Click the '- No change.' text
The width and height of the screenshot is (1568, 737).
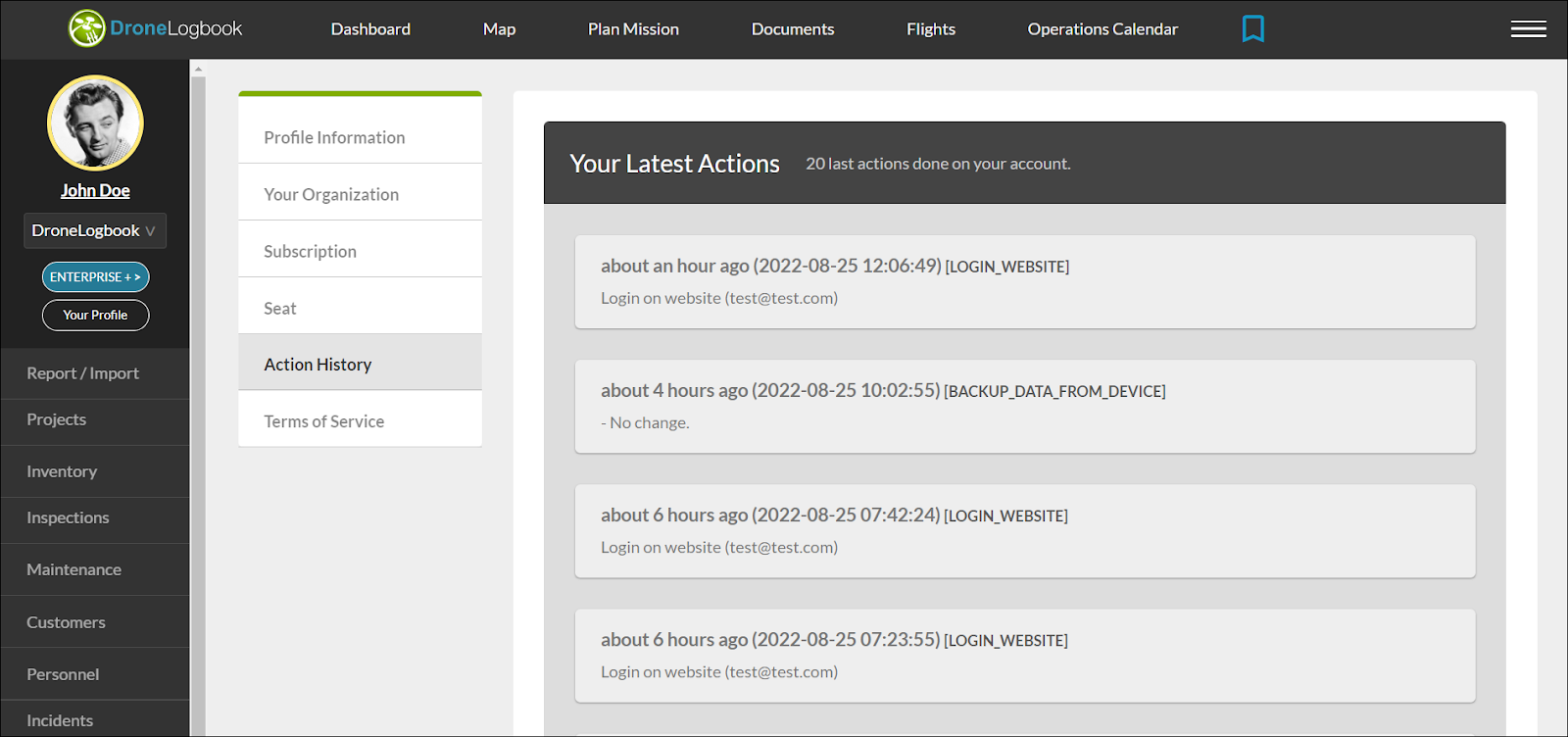(x=645, y=422)
